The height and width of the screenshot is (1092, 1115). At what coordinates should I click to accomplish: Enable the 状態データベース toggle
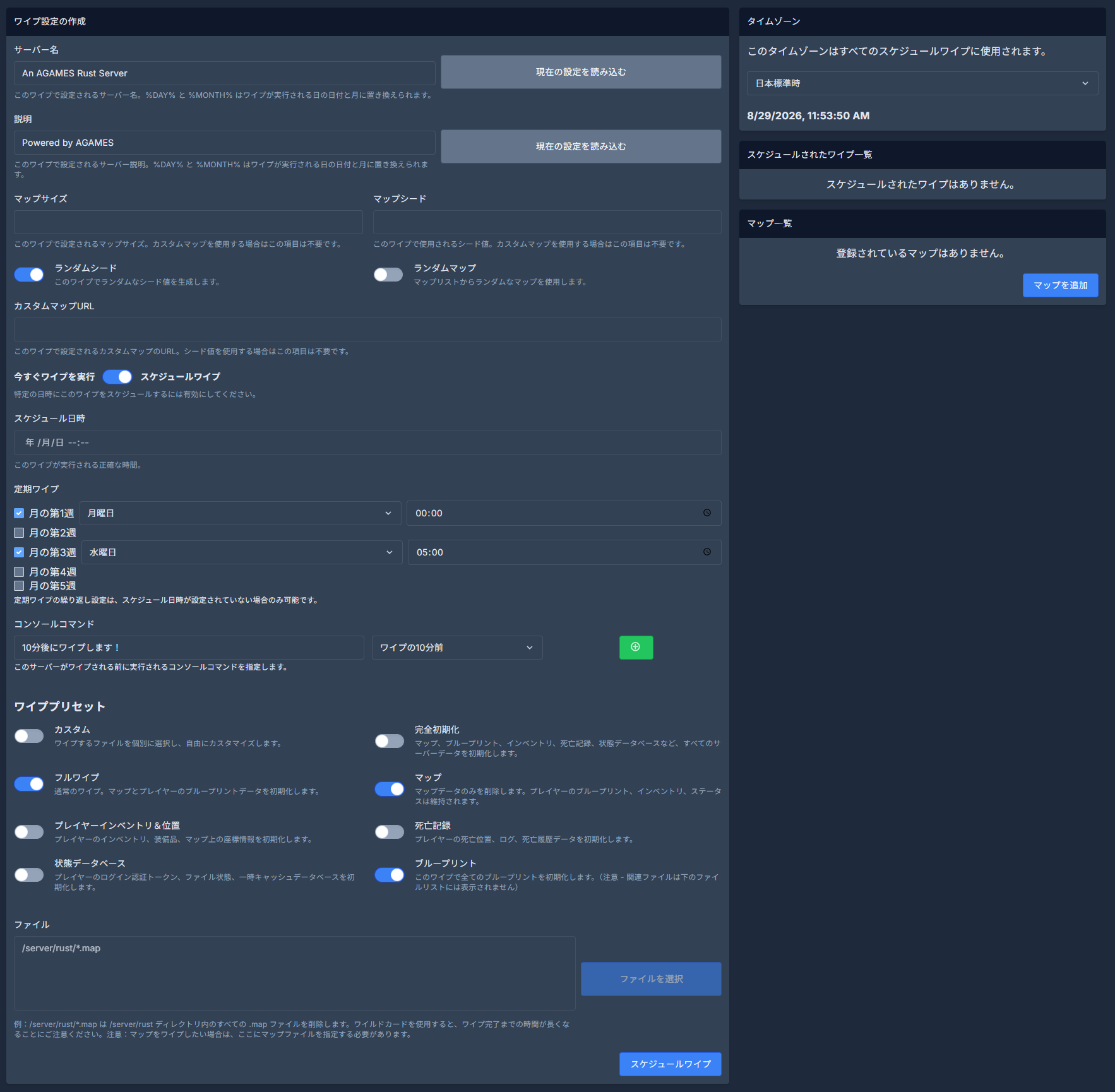[29, 875]
